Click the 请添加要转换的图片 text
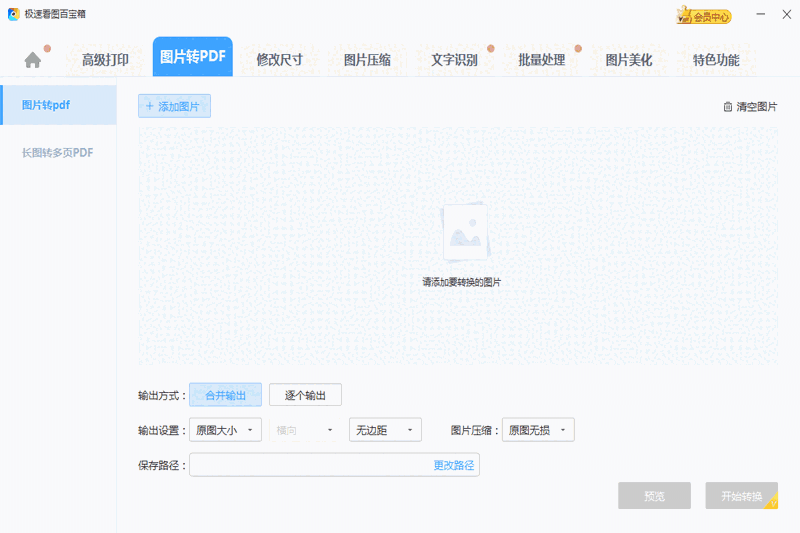The image size is (800, 533). (x=462, y=282)
